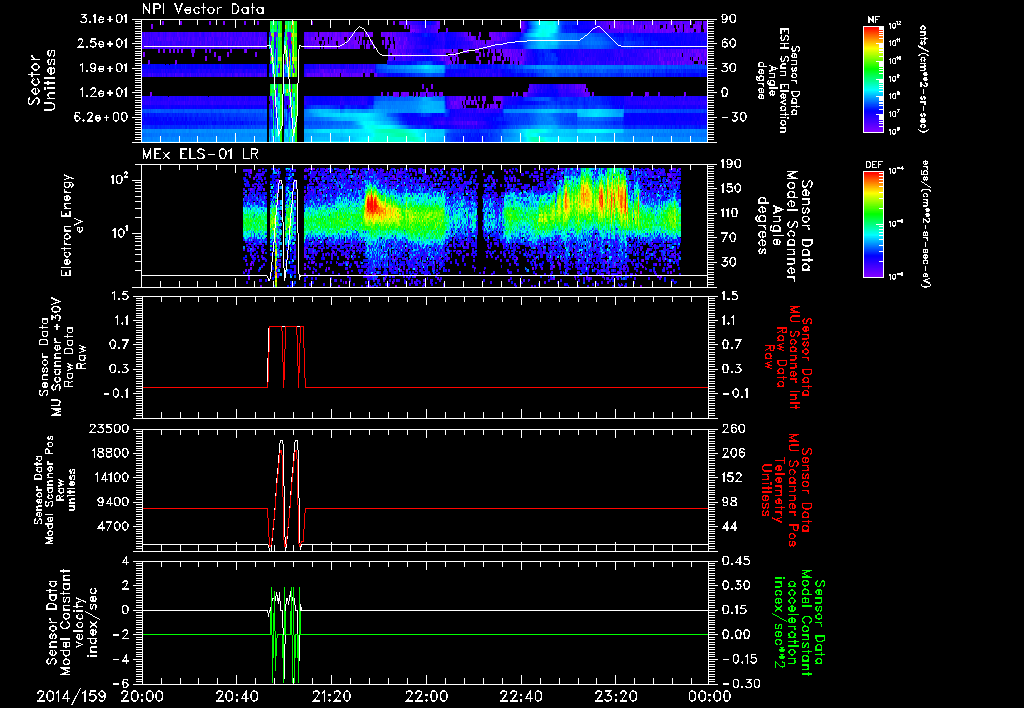
Task: Click the 'MEx ELS-01 LR' panel title
Action: [x=200, y=155]
